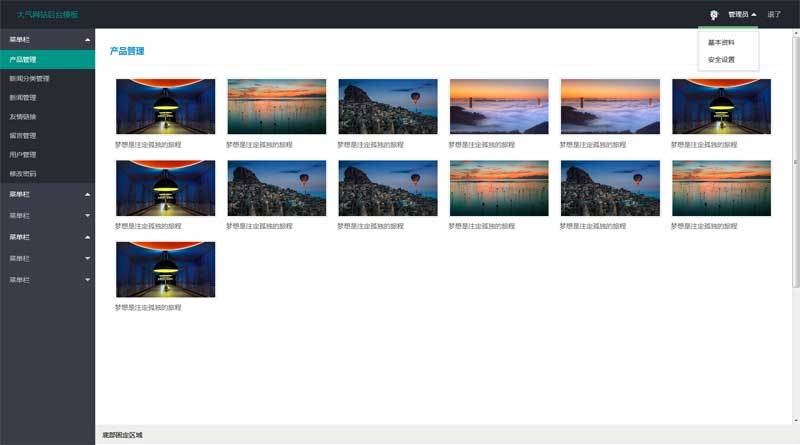Click the caption under the third-row thumbnail

[x=148, y=307]
